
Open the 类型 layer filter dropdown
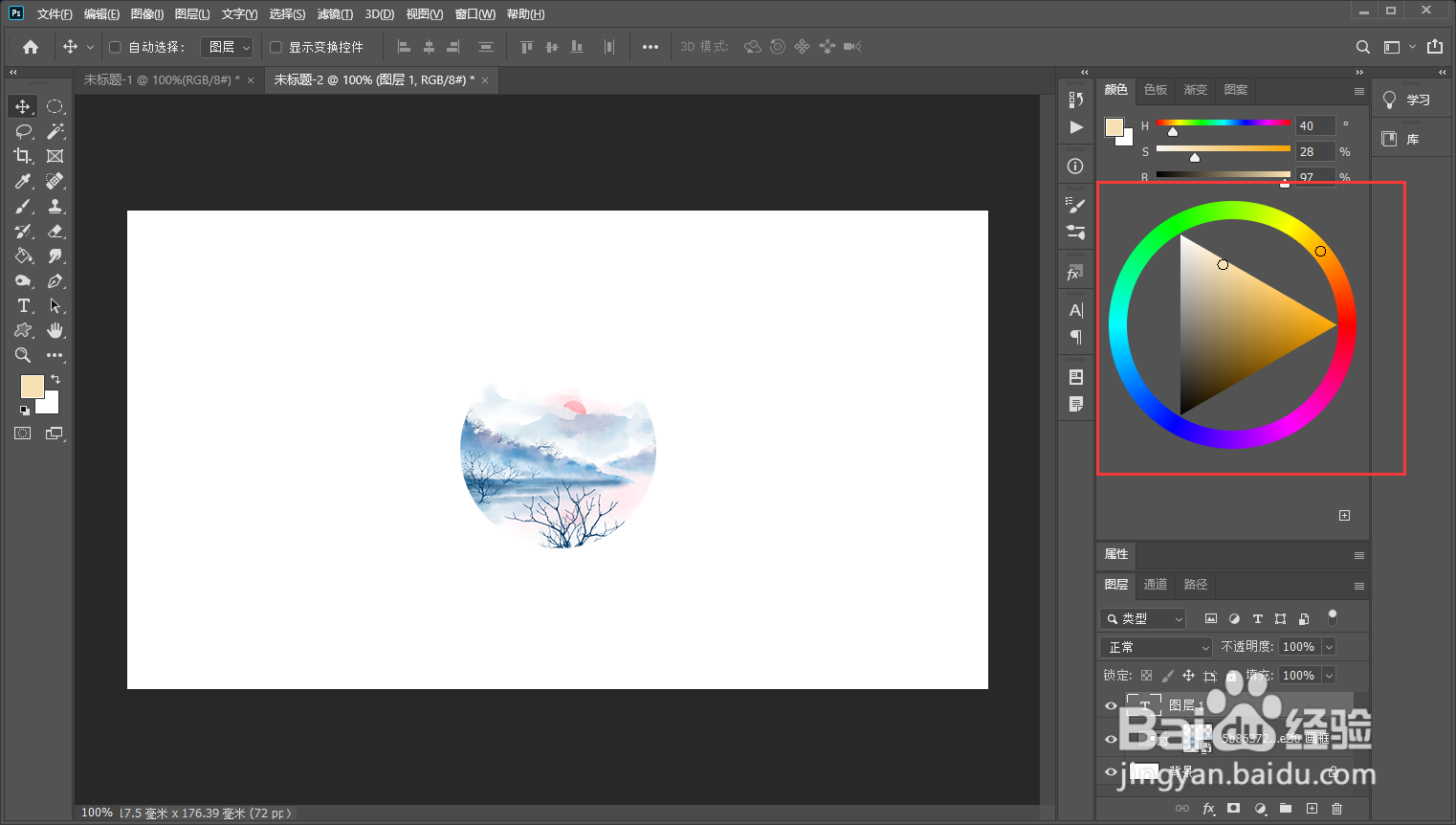point(1143,619)
